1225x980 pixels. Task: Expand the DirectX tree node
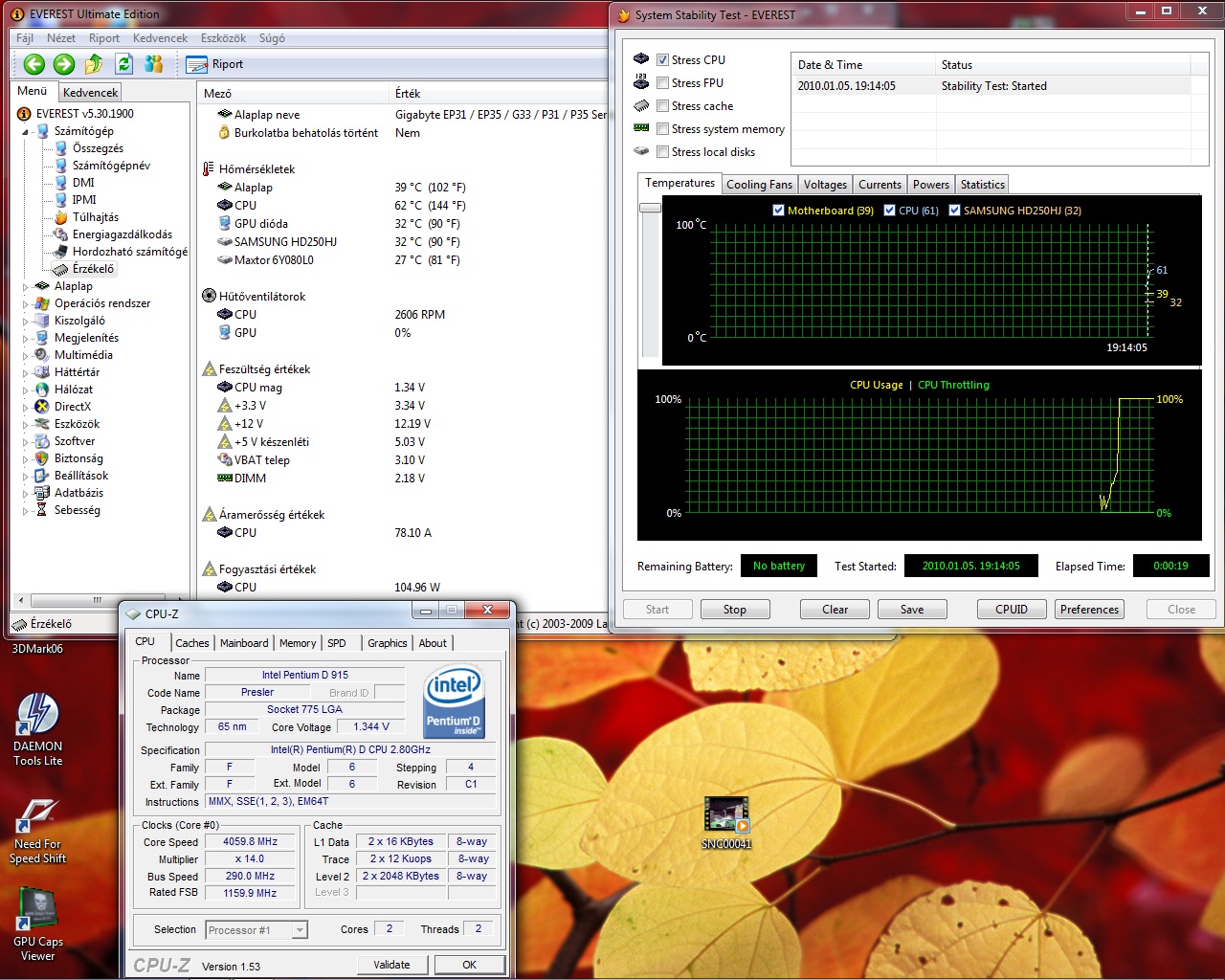point(26,407)
